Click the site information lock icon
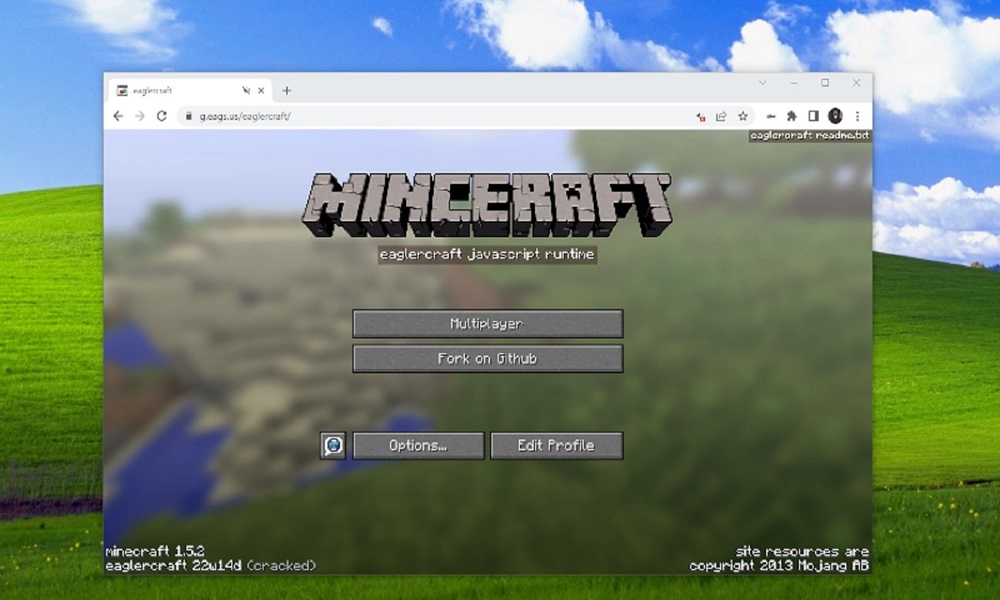The height and width of the screenshot is (600, 1000). 187,116
